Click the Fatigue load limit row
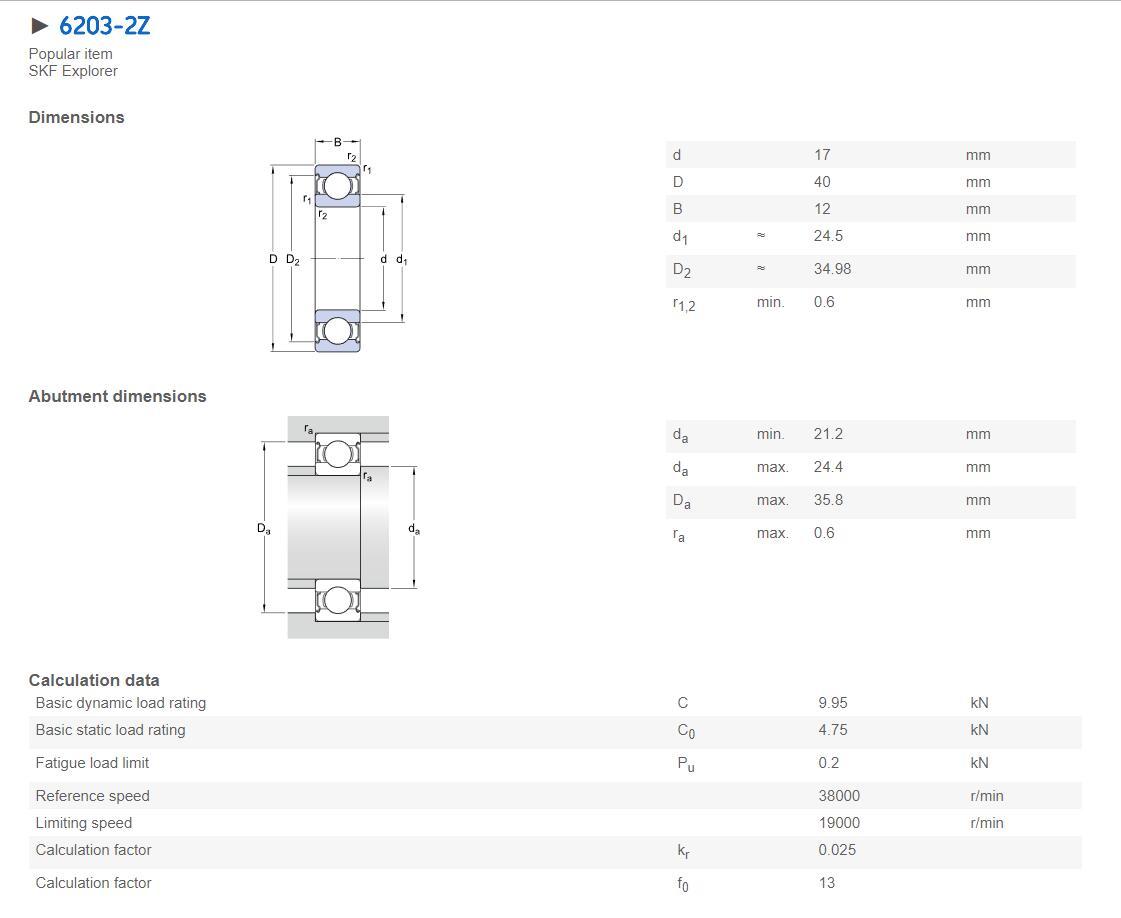1121x918 pixels. [555, 765]
